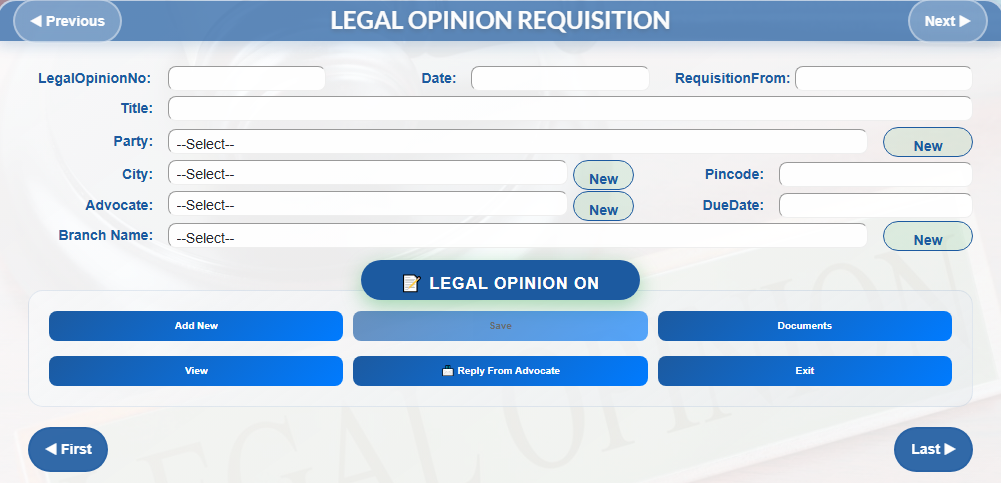Add a new city with New button
Image resolution: width=1001 pixels, height=483 pixels.
coord(603,177)
